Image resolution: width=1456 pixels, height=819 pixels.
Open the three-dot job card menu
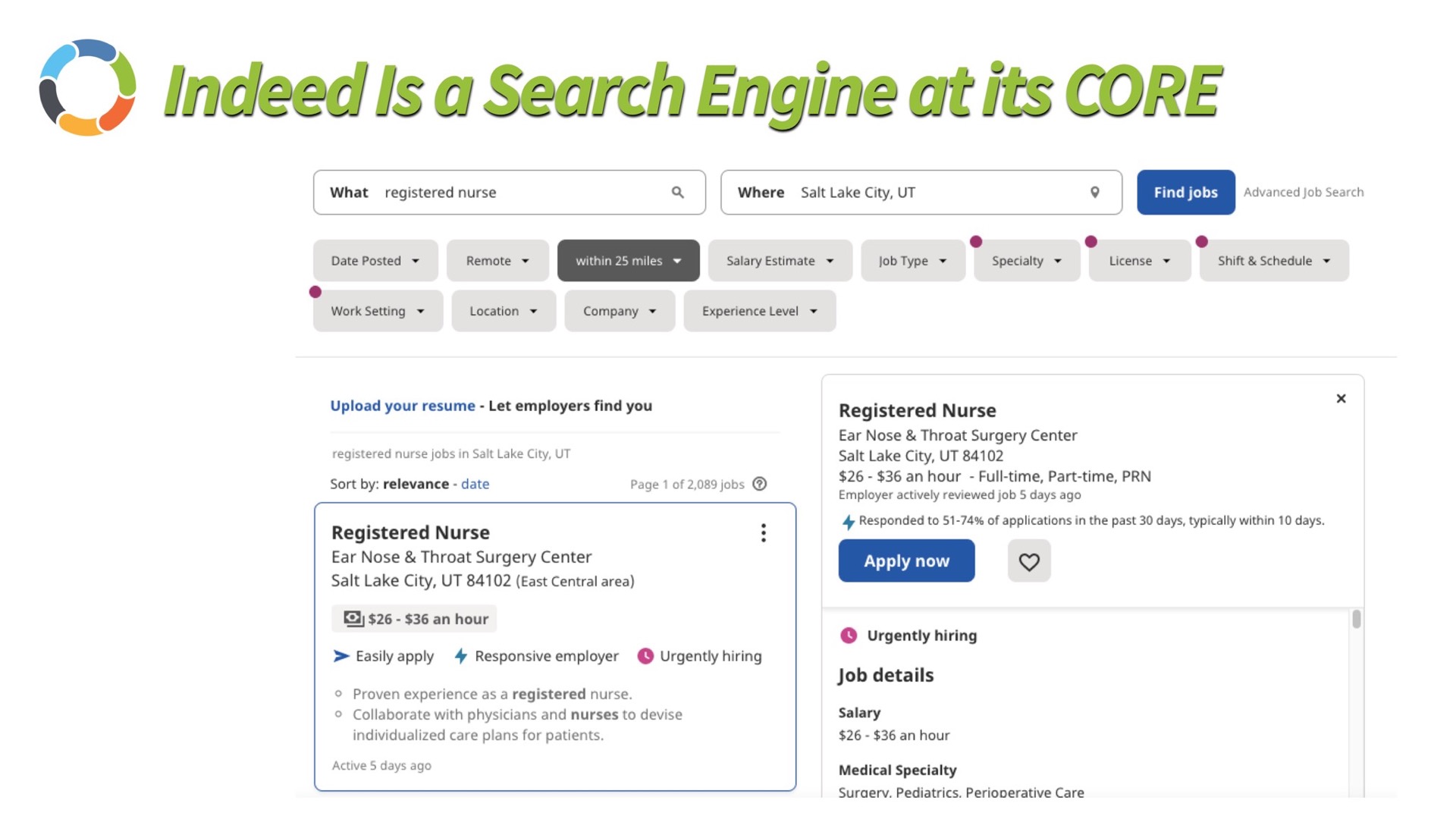(x=763, y=533)
